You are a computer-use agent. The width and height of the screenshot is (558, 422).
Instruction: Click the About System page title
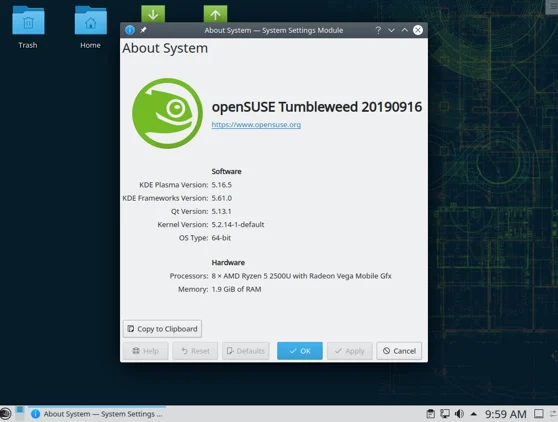(x=165, y=48)
